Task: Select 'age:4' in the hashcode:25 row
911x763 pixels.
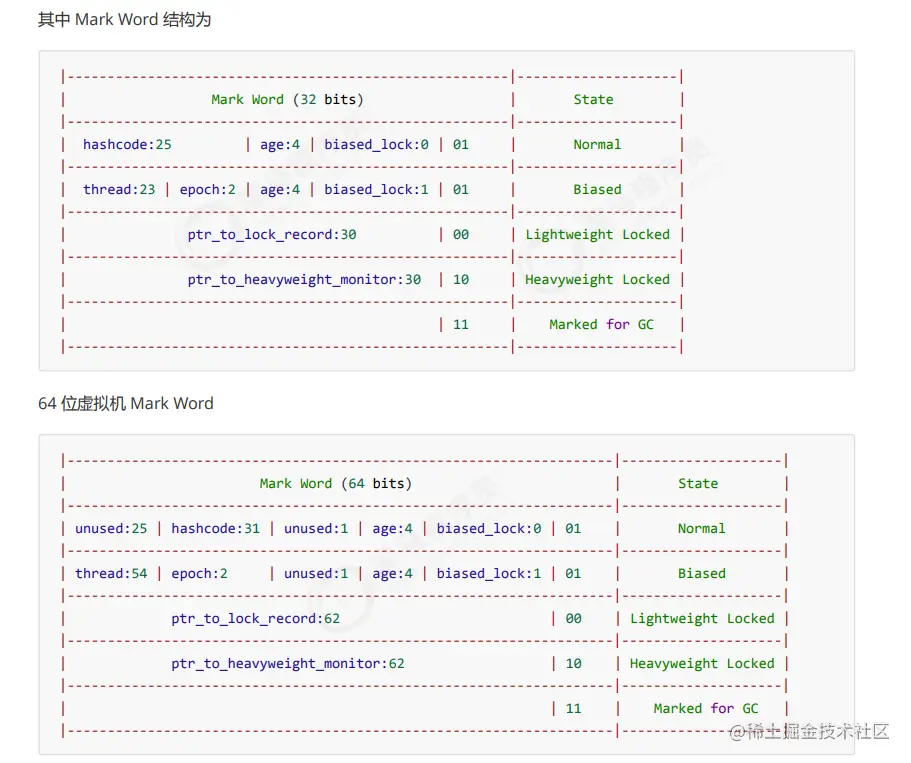Action: [280, 145]
